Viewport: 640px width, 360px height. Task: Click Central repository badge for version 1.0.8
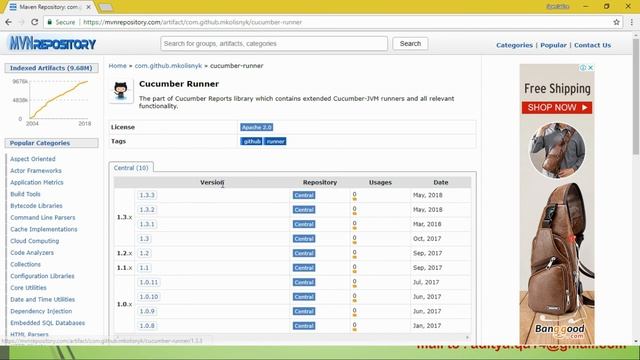pos(304,326)
